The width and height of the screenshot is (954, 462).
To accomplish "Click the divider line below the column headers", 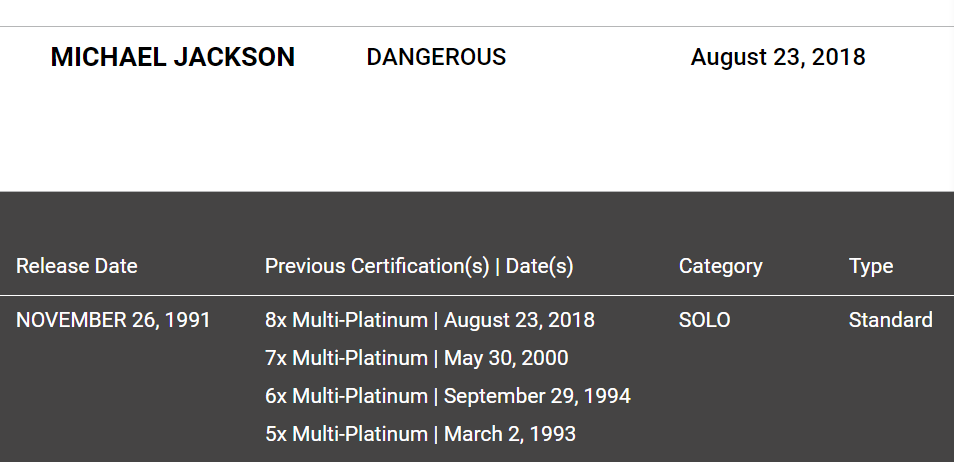I will click(477, 296).
